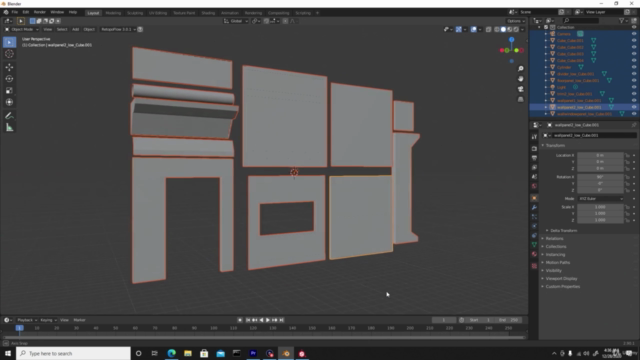
Task: Toggle camera view icon in viewport
Action: pyautogui.click(x=520, y=89)
